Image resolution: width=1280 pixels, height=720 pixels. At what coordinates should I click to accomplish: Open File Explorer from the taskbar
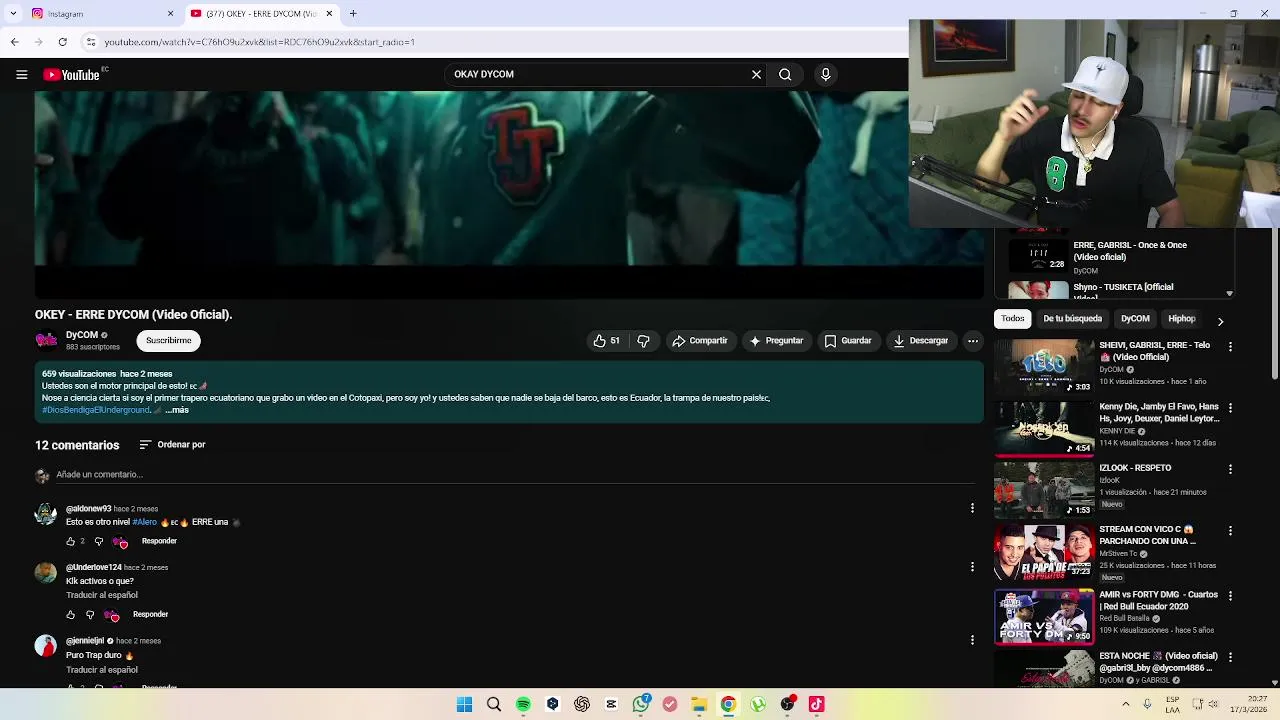tap(699, 704)
